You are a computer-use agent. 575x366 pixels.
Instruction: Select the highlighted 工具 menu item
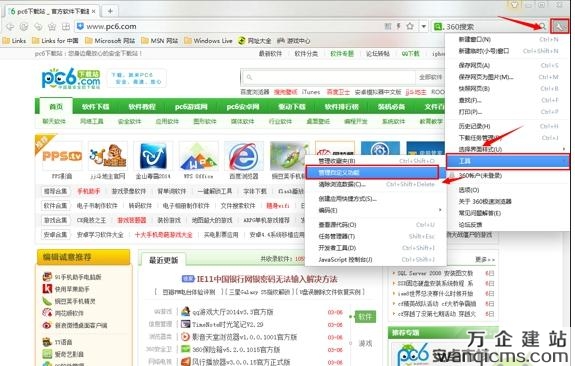[x=508, y=161]
